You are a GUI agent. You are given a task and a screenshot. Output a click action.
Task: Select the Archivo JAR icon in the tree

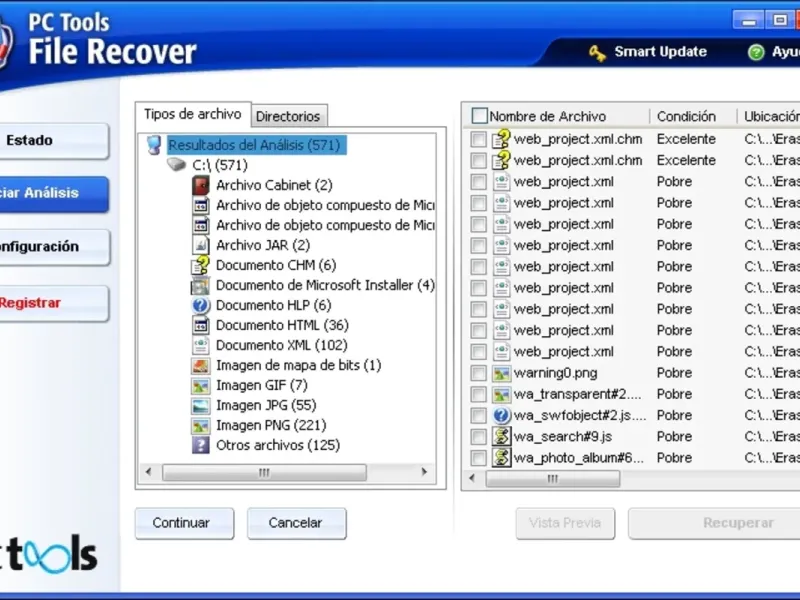201,245
